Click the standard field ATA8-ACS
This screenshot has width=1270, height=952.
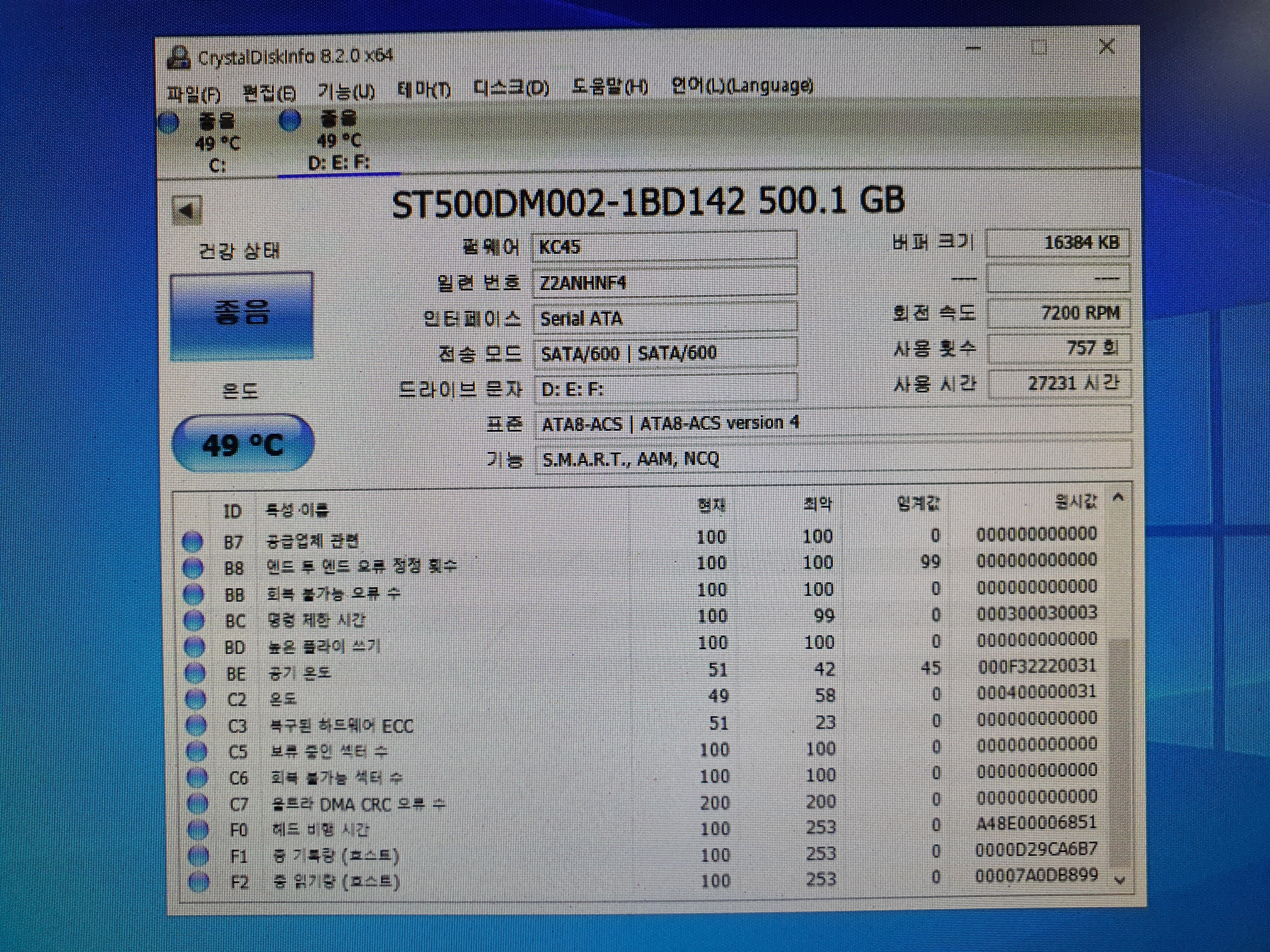[833, 423]
